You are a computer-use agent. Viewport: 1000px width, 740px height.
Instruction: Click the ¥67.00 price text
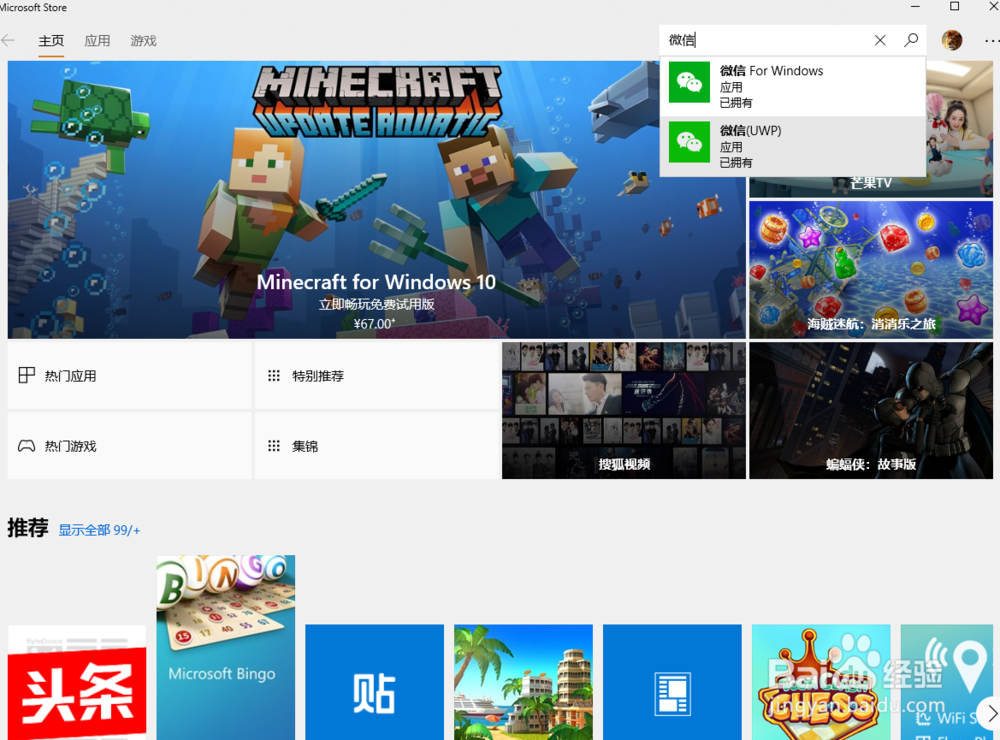click(374, 324)
